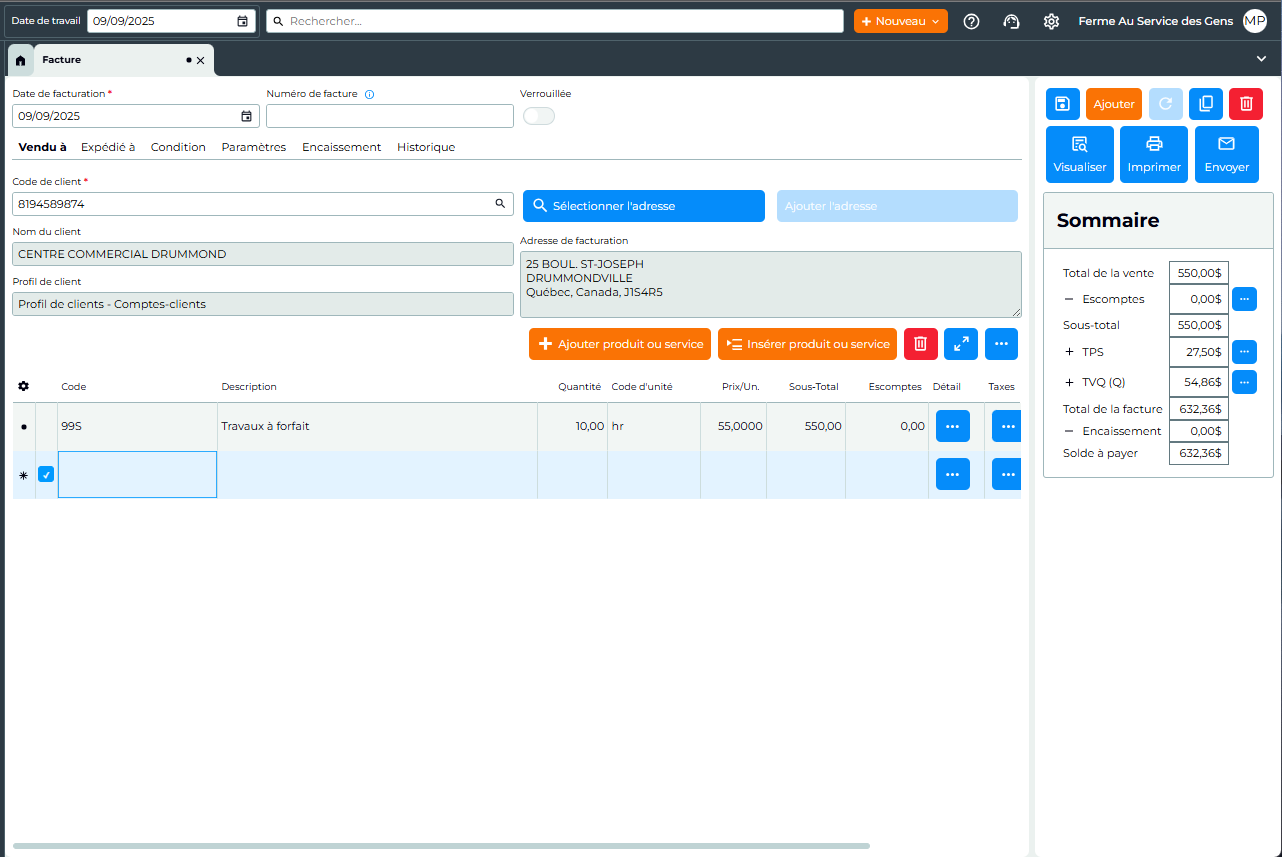Viewport: 1282px width, 857px height.
Task: Open Détail options for Travaux à forfait row
Action: click(x=953, y=426)
